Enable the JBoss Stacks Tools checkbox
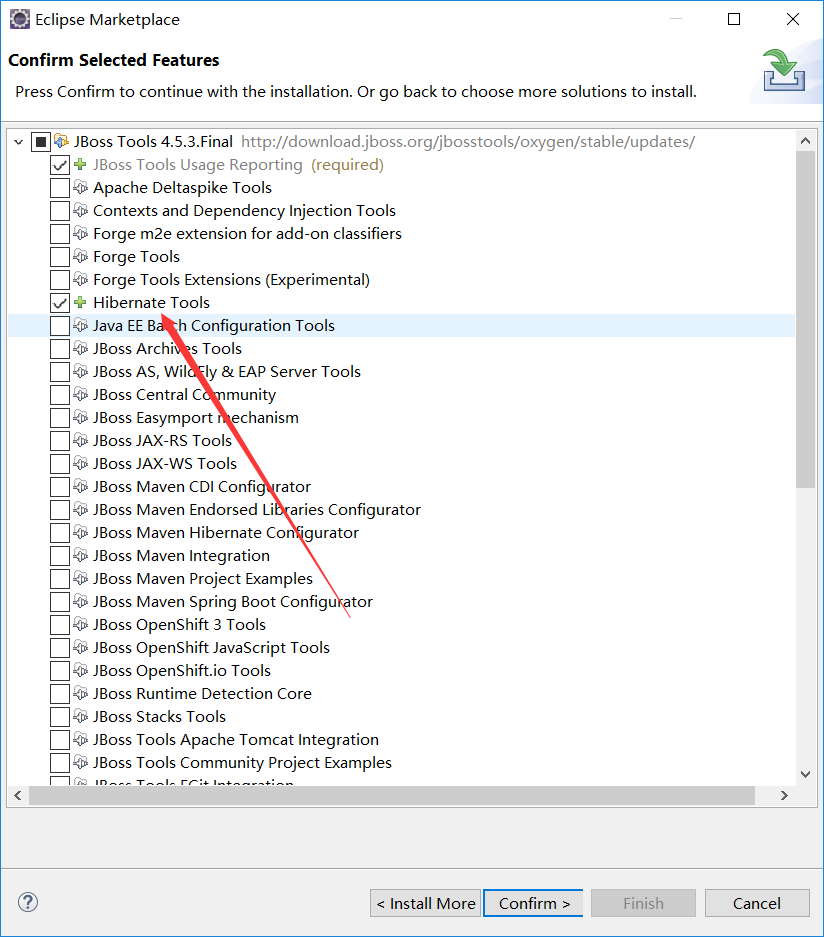This screenshot has height=937, width=824. (x=60, y=716)
